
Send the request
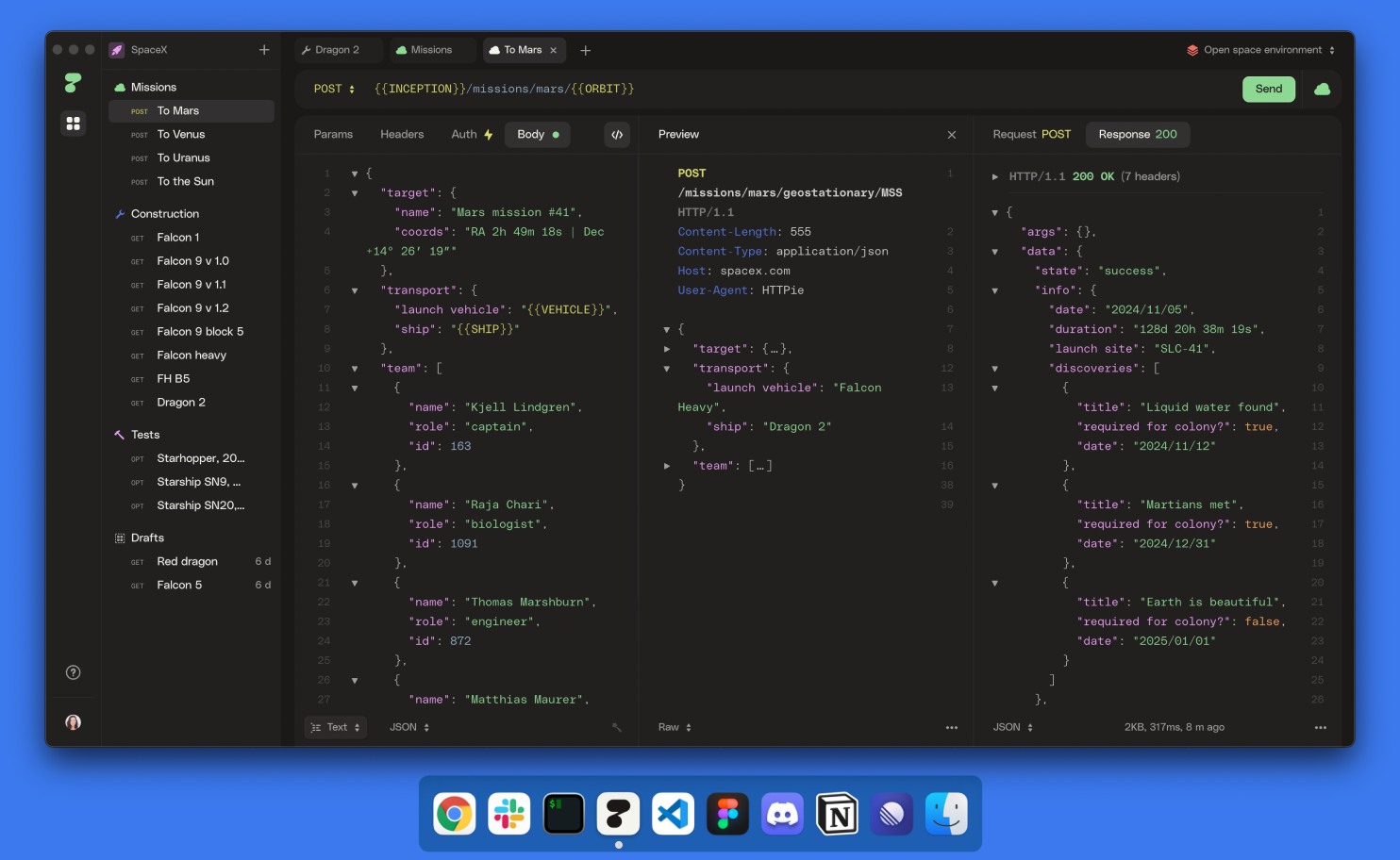point(1269,89)
